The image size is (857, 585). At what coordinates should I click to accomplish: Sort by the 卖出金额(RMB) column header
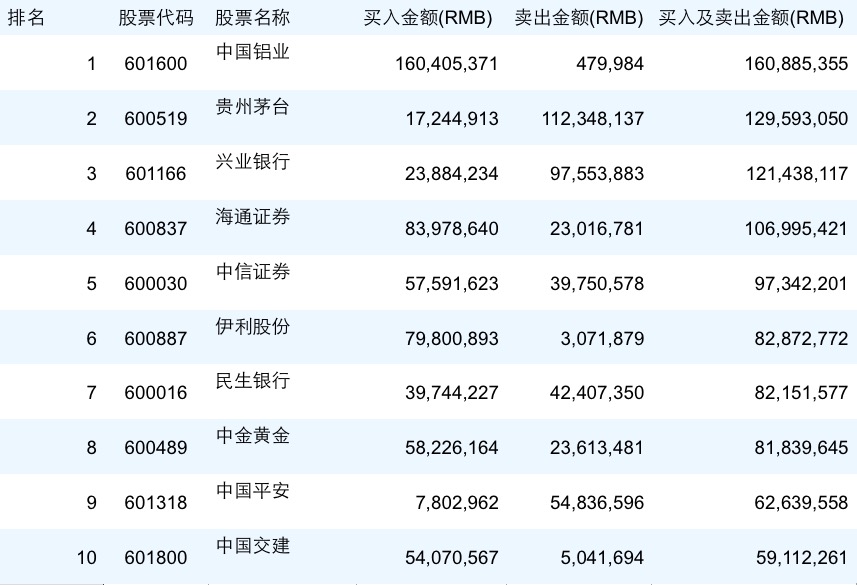tap(578, 17)
